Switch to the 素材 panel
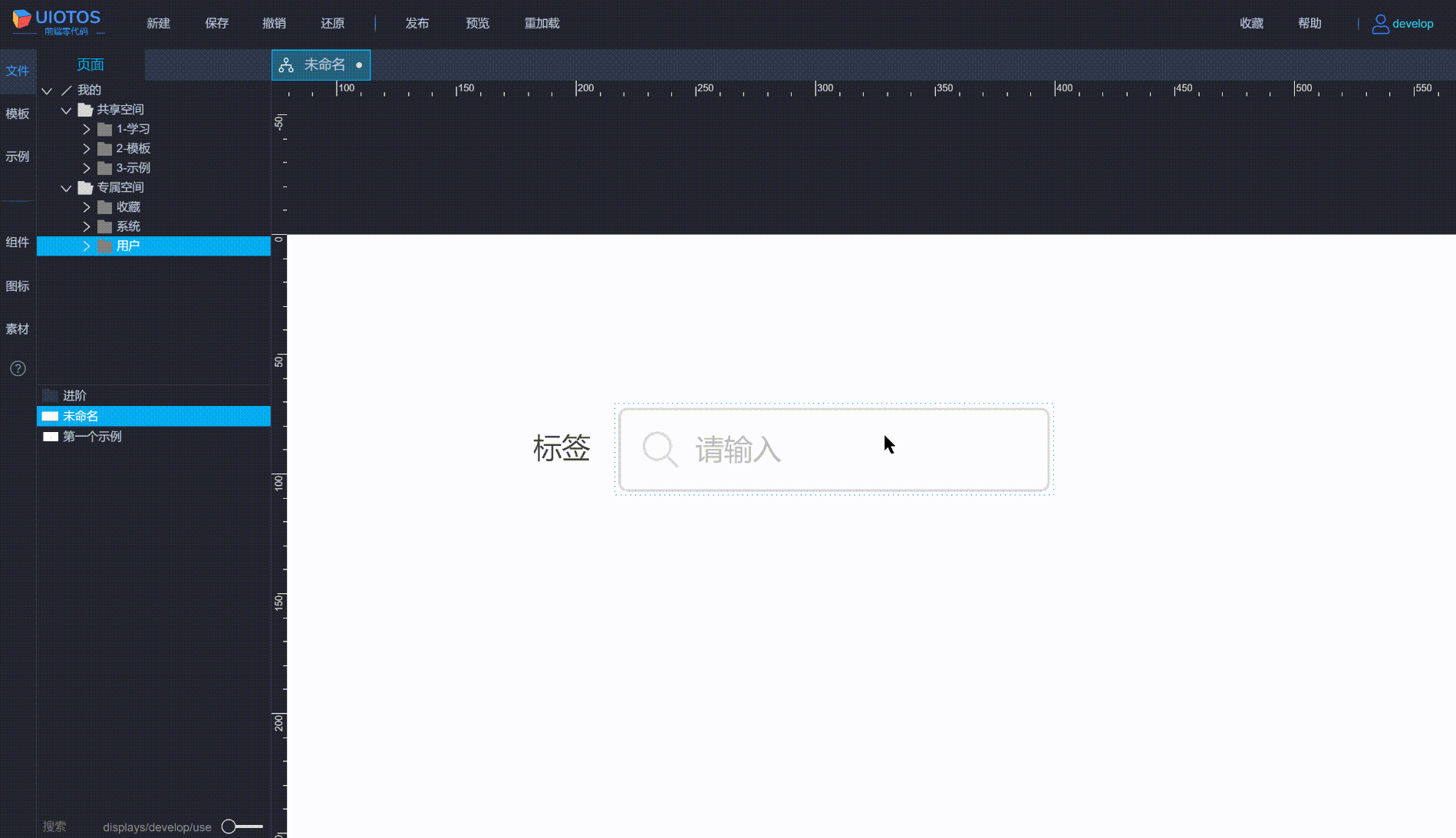The width and height of the screenshot is (1456, 838). [x=18, y=328]
